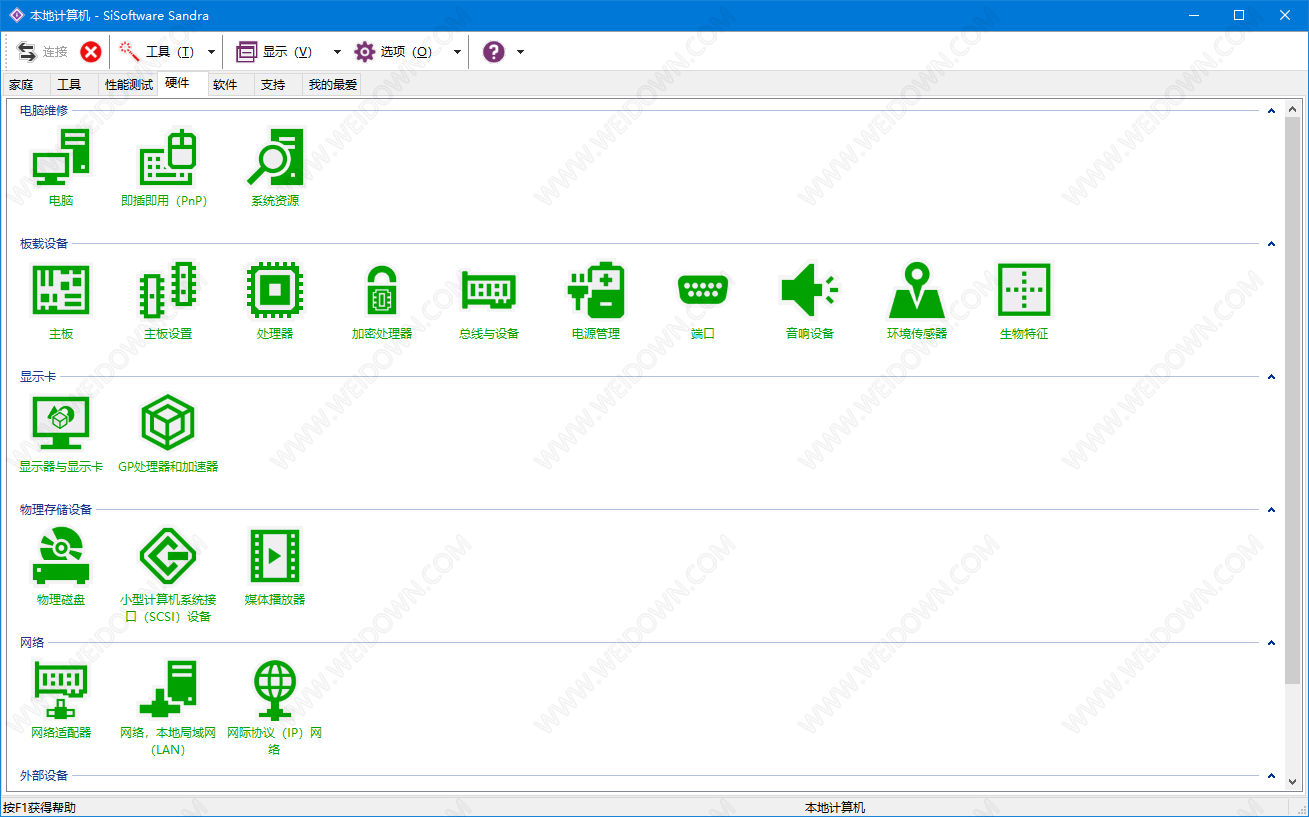Viewport: 1309px width, 817px height.
Task: Open the 显示 (V) toolbar menu
Action: pos(276,52)
